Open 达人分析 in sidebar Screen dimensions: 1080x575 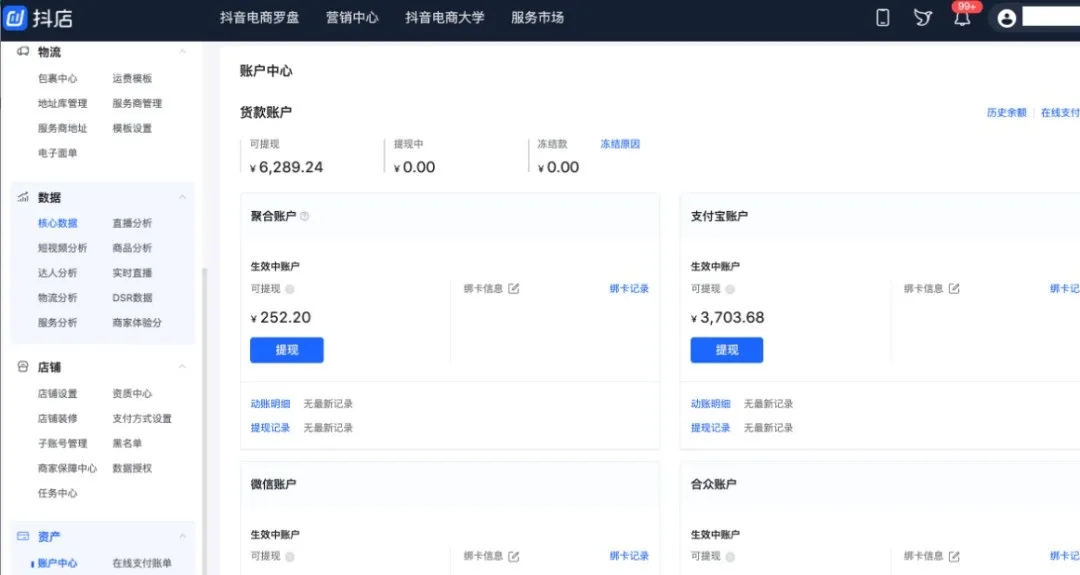click(x=57, y=273)
